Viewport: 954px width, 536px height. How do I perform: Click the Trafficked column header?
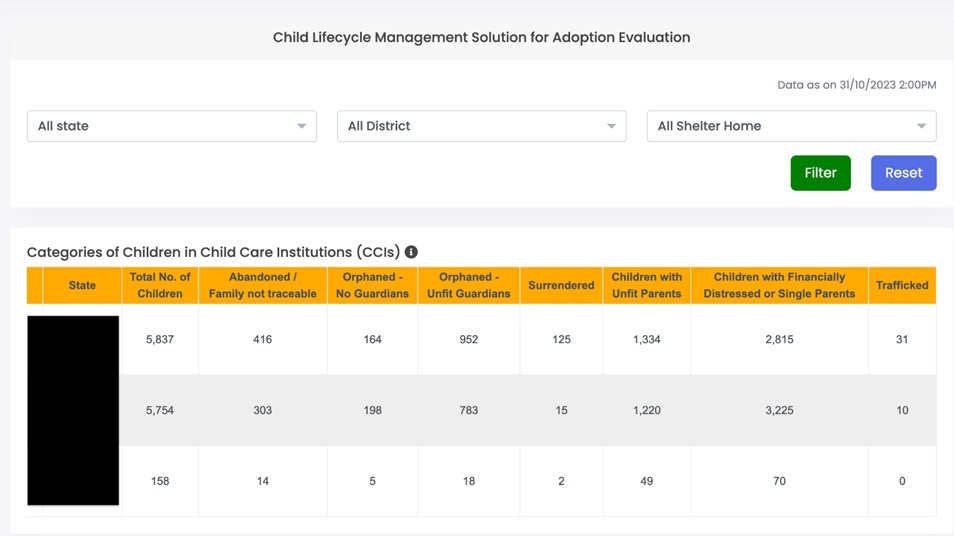pos(902,285)
